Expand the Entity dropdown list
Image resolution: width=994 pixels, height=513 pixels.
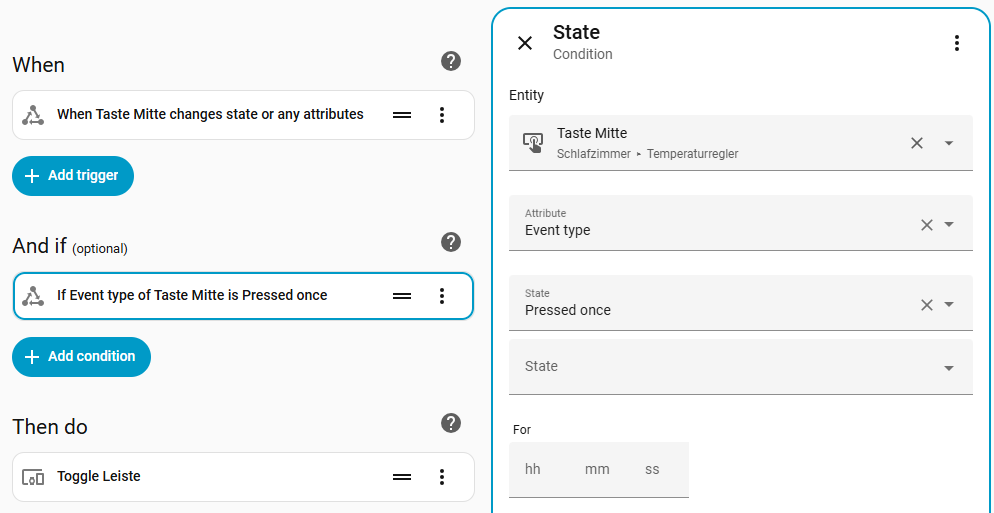coord(949,143)
